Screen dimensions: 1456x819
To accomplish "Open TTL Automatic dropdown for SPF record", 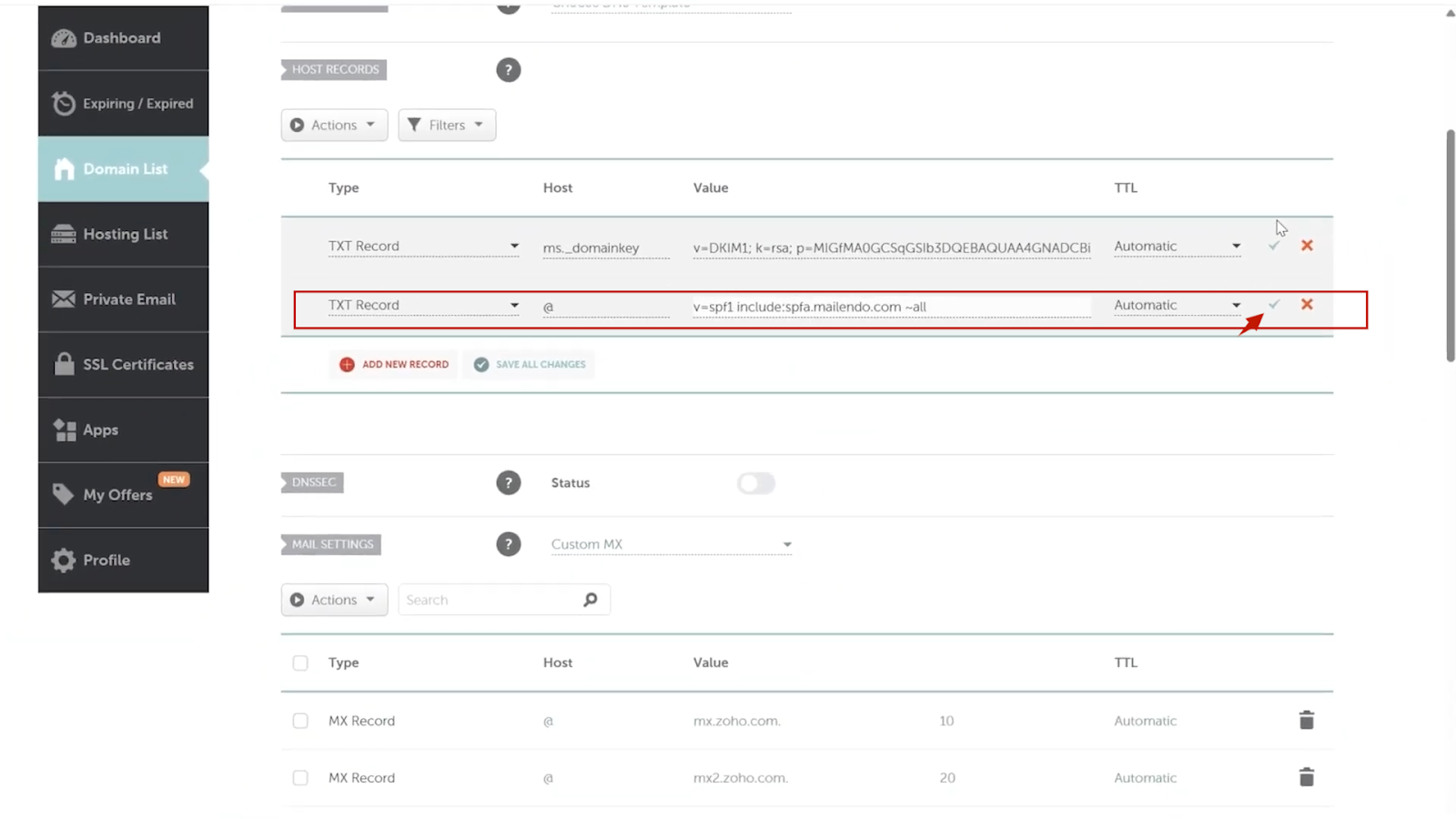I will click(x=1177, y=306).
